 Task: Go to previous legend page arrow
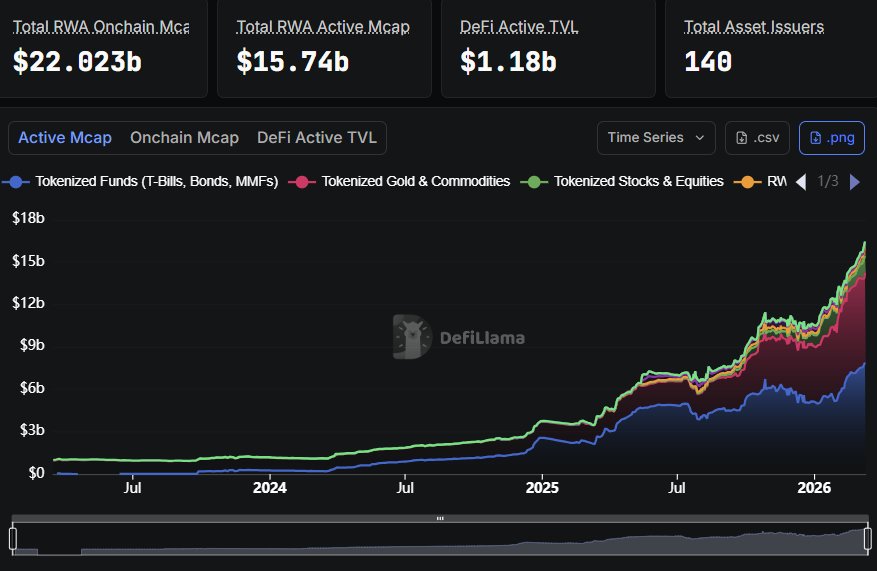point(801,182)
